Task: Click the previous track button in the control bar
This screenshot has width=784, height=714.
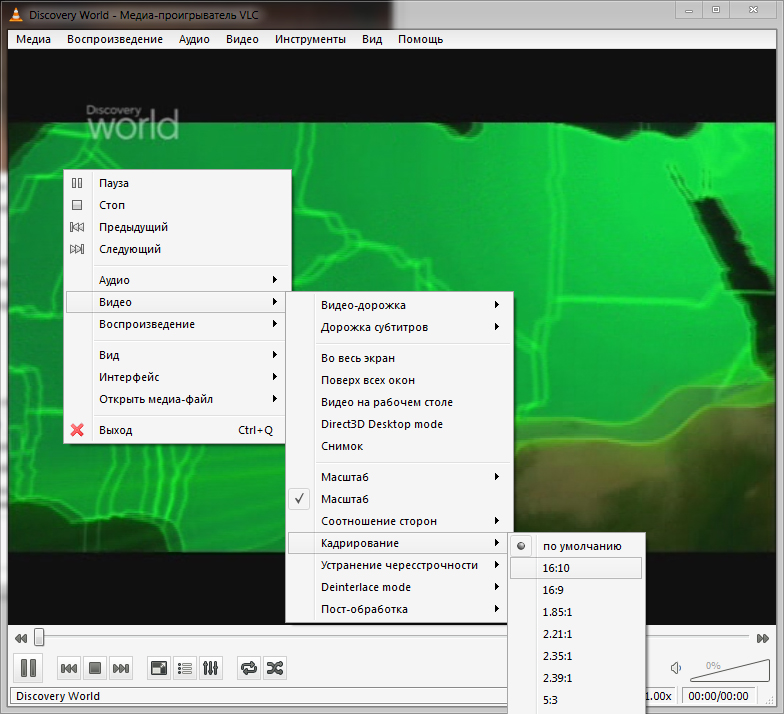Action: [69, 668]
